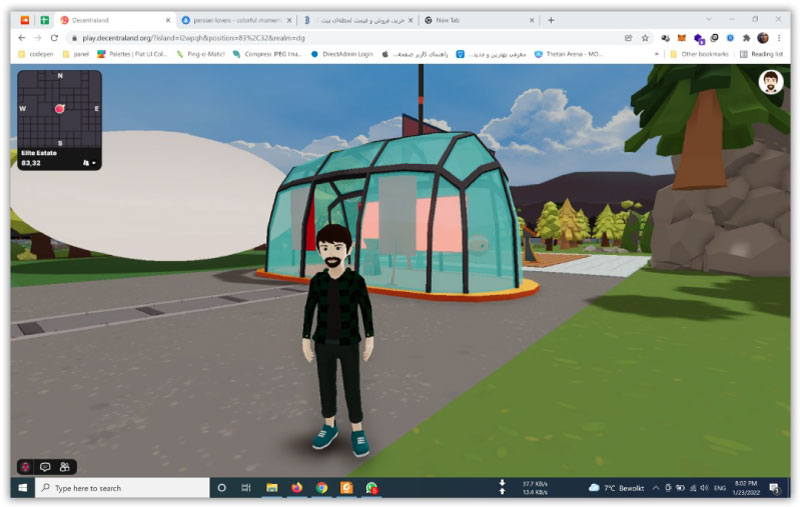800x507 pixels.
Task: Open the DirectAdmin Login bookmark
Action: pos(340,54)
